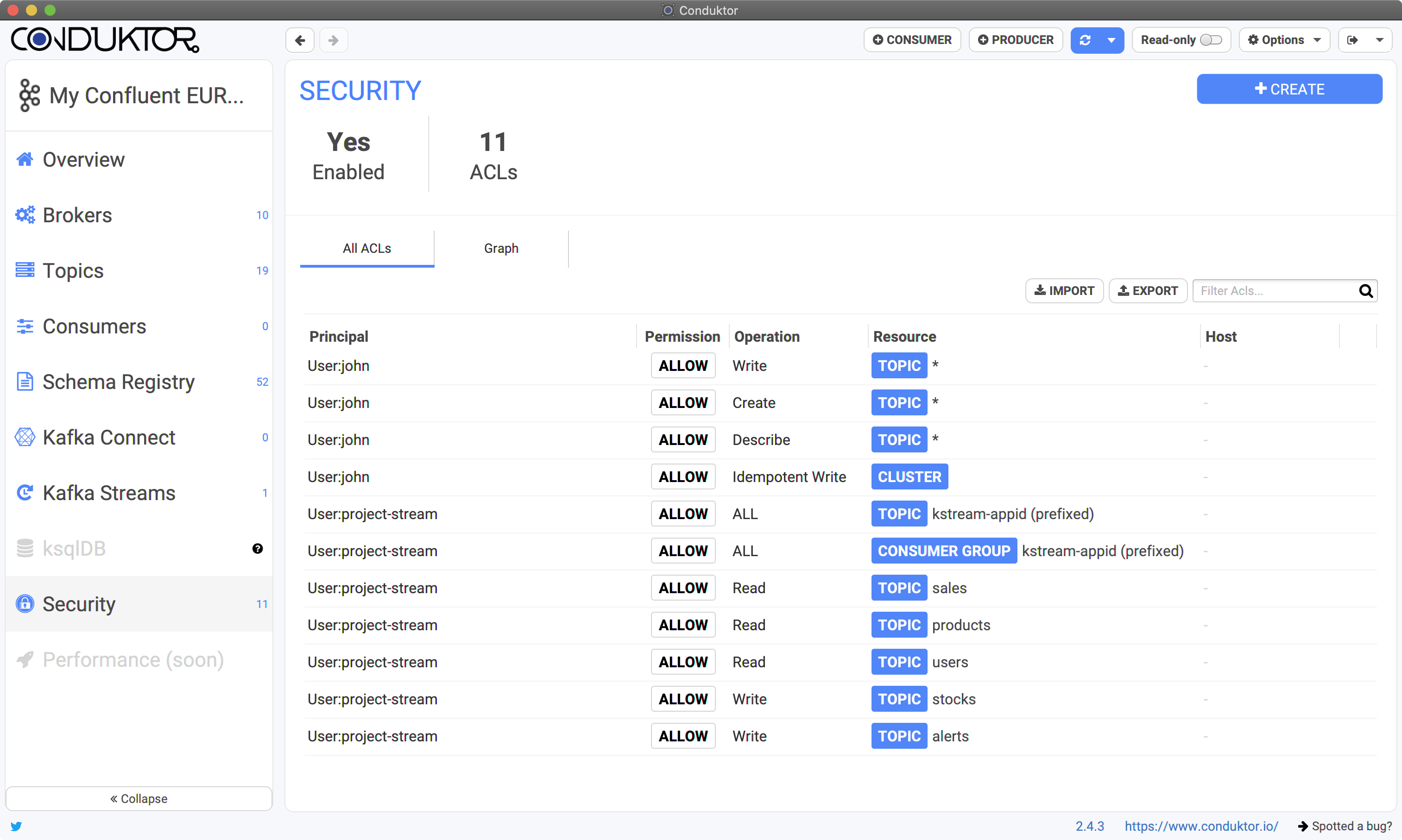Image resolution: width=1402 pixels, height=840 pixels.
Task: Open the Options dropdown menu
Action: click(1284, 40)
